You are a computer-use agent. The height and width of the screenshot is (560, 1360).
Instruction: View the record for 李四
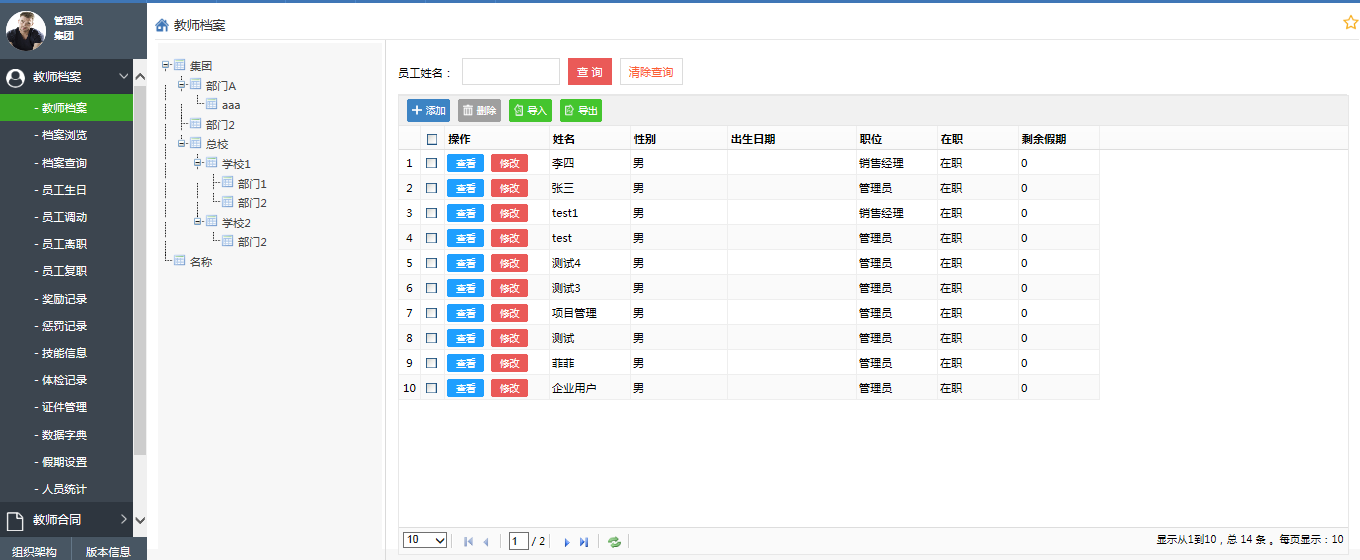[465, 163]
